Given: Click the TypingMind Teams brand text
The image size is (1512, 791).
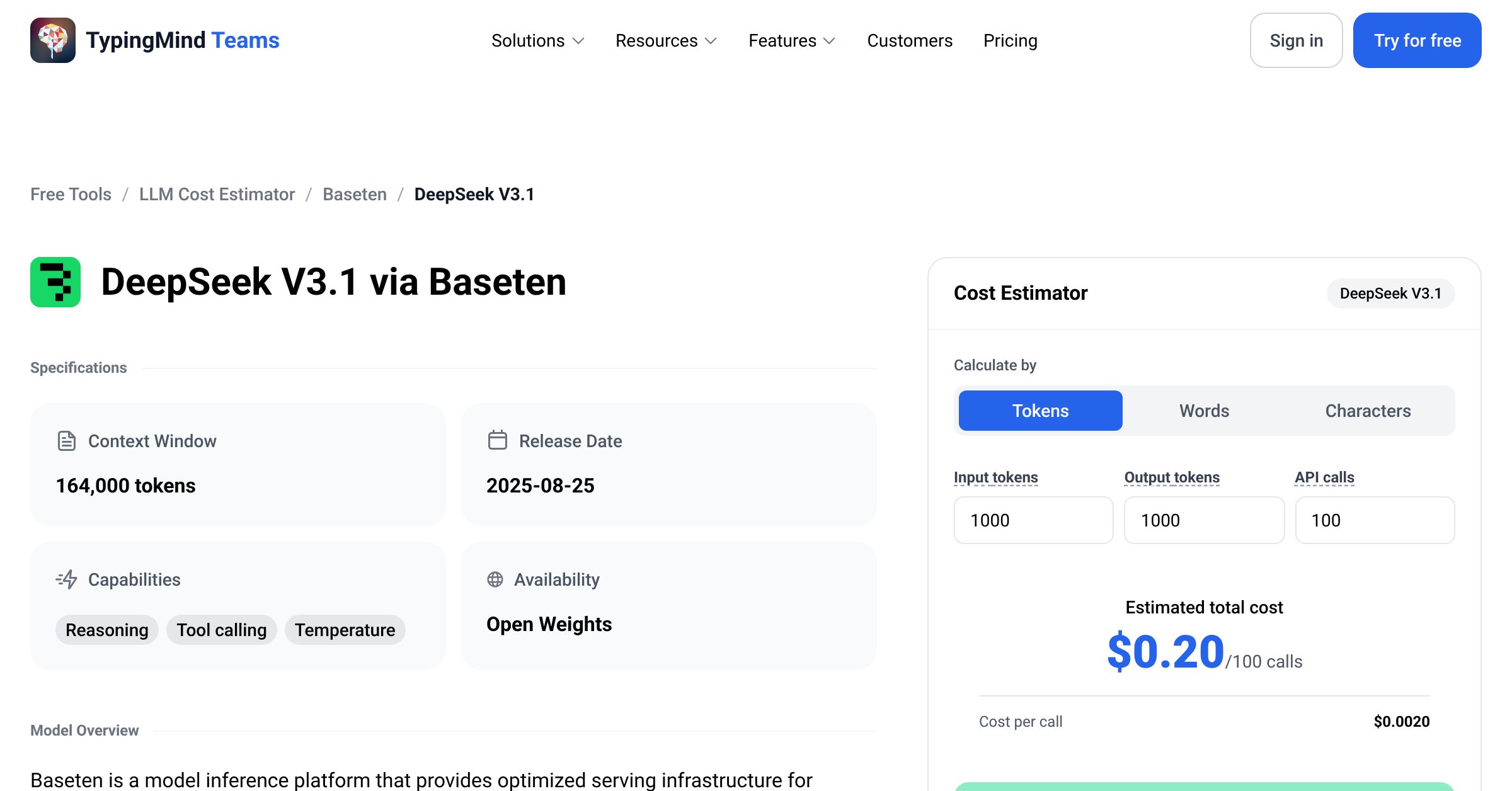Looking at the screenshot, I should coord(183,40).
